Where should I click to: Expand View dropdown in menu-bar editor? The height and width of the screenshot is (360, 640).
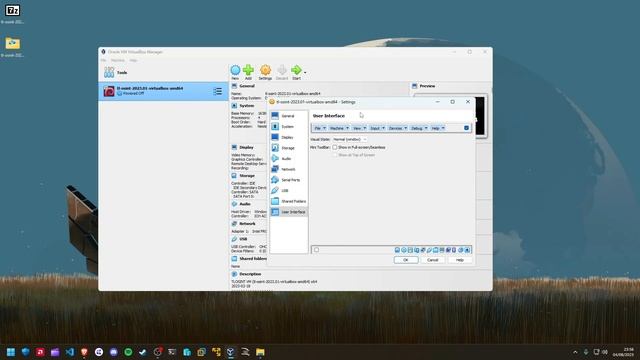pyautogui.click(x=359, y=128)
